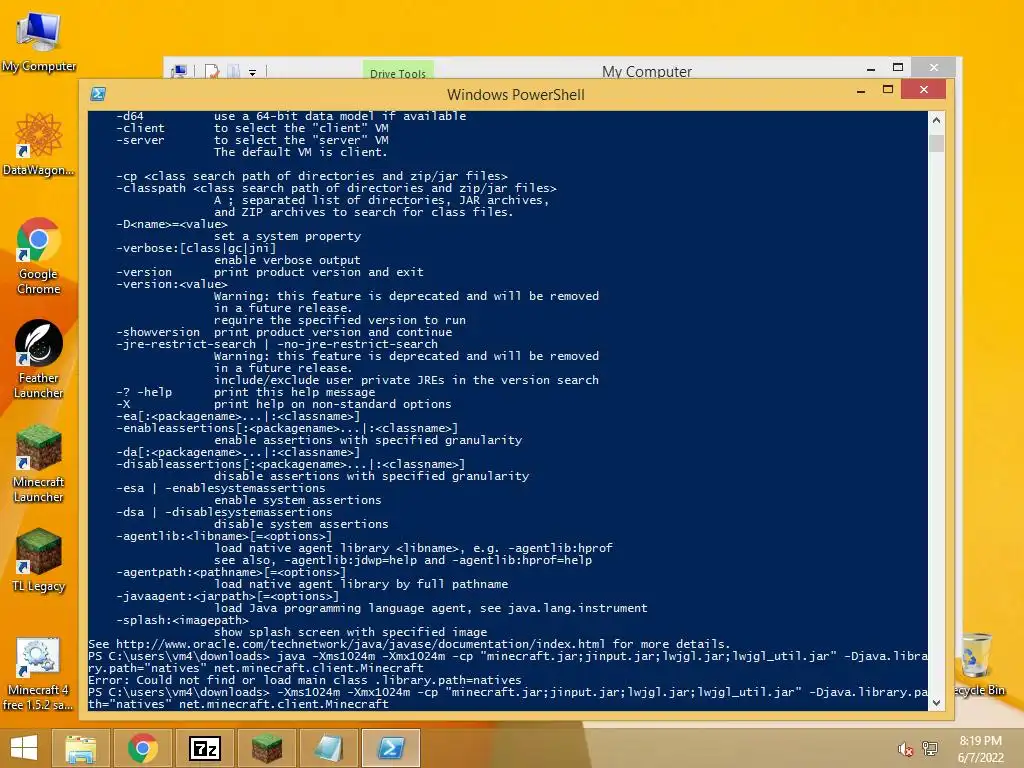Open My Computer desktop icon
The width and height of the screenshot is (1024, 768).
click(x=39, y=40)
